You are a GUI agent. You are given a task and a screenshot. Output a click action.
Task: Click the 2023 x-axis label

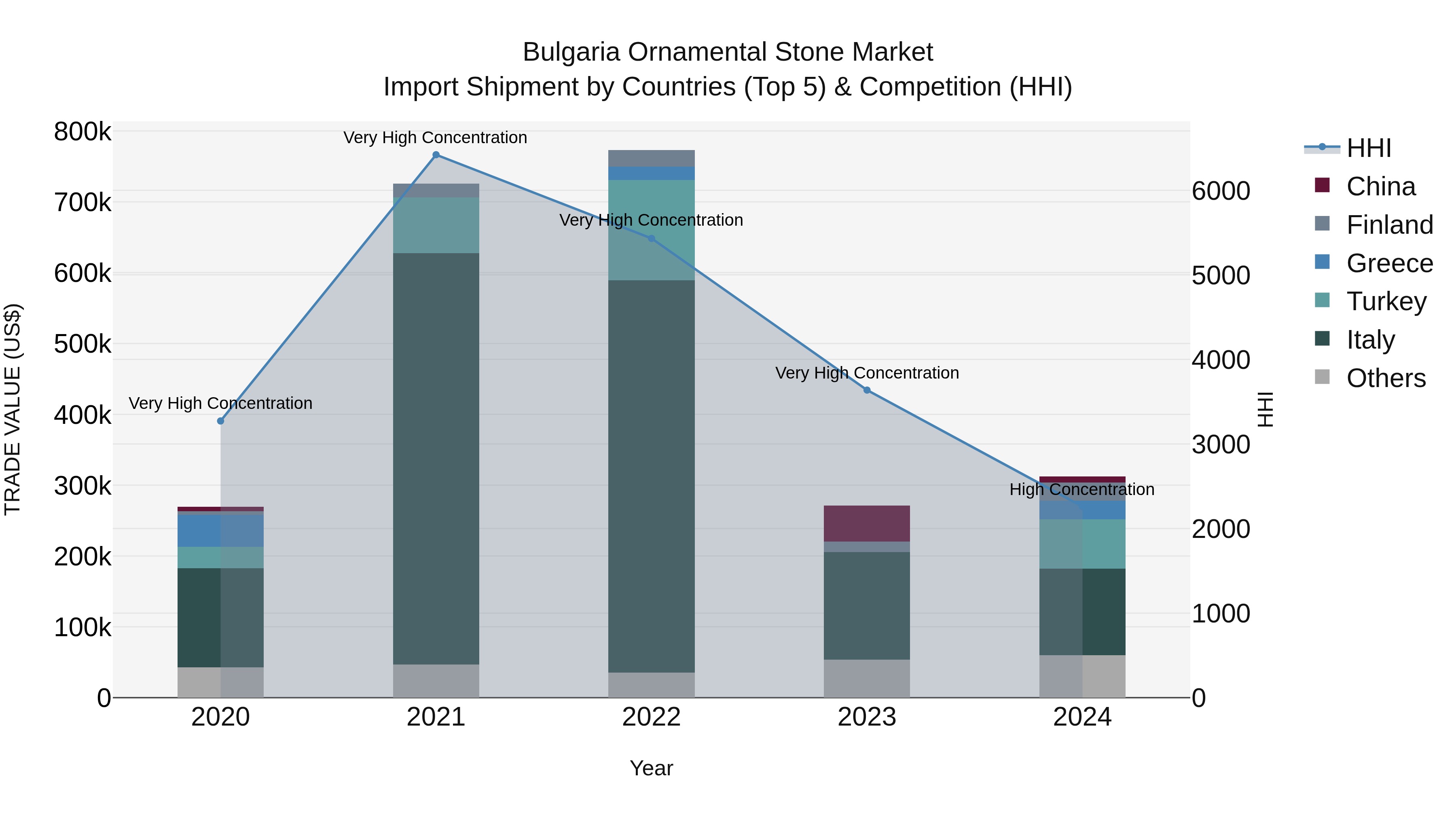click(867, 717)
